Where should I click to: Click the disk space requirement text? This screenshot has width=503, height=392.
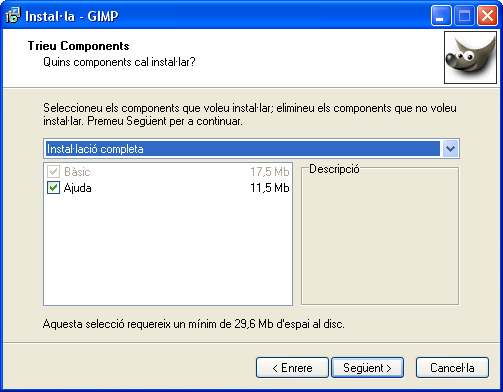(194, 324)
